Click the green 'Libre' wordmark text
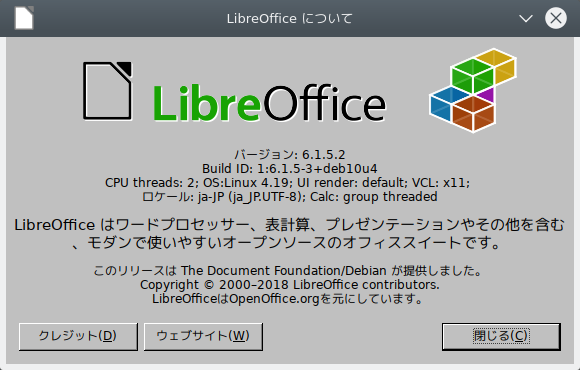 click(x=208, y=103)
